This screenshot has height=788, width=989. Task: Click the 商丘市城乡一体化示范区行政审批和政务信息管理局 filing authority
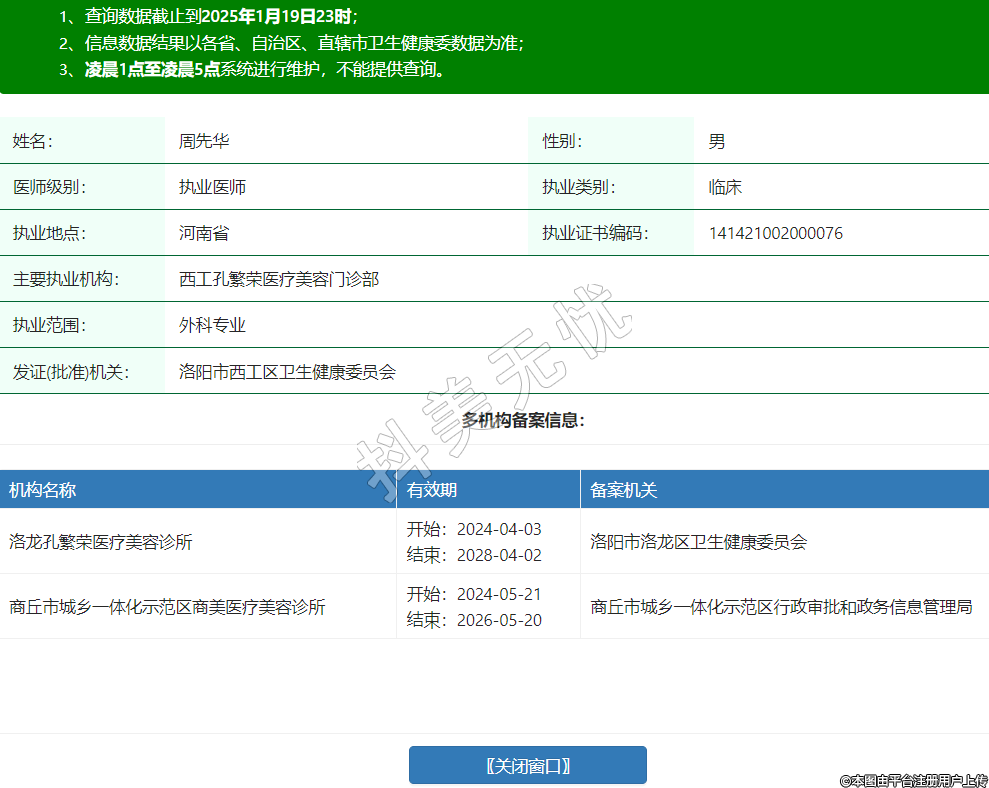[x=781, y=607]
